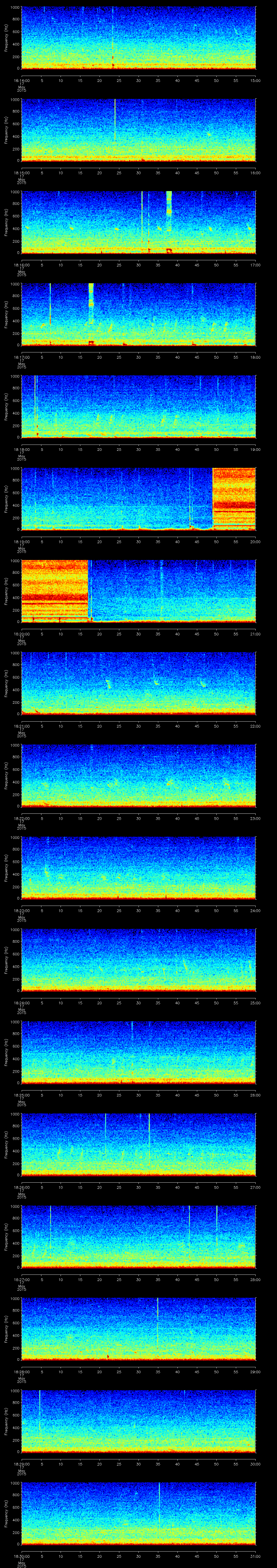This screenshot has width=277, height=1568.
Task: Click the 18:17:00 start time label
Action: (x=21, y=357)
